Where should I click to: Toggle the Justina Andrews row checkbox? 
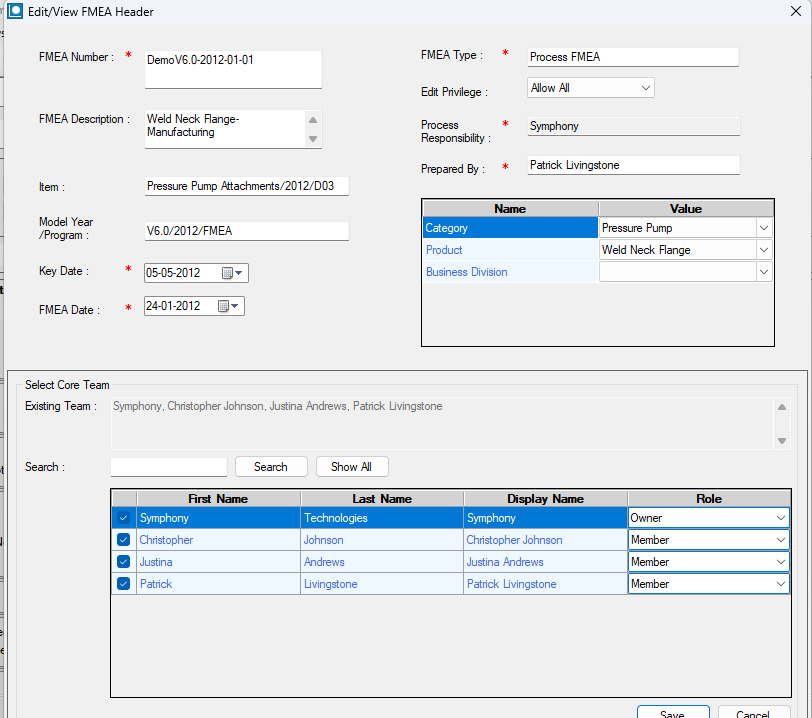point(124,562)
